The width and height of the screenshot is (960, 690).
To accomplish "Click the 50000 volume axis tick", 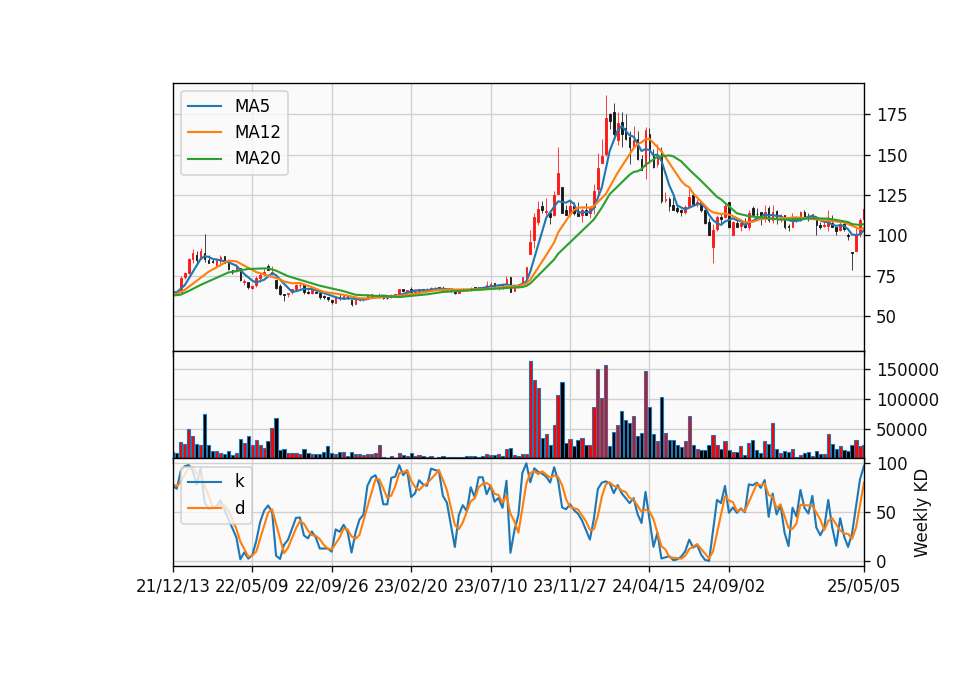I will 903,430.
